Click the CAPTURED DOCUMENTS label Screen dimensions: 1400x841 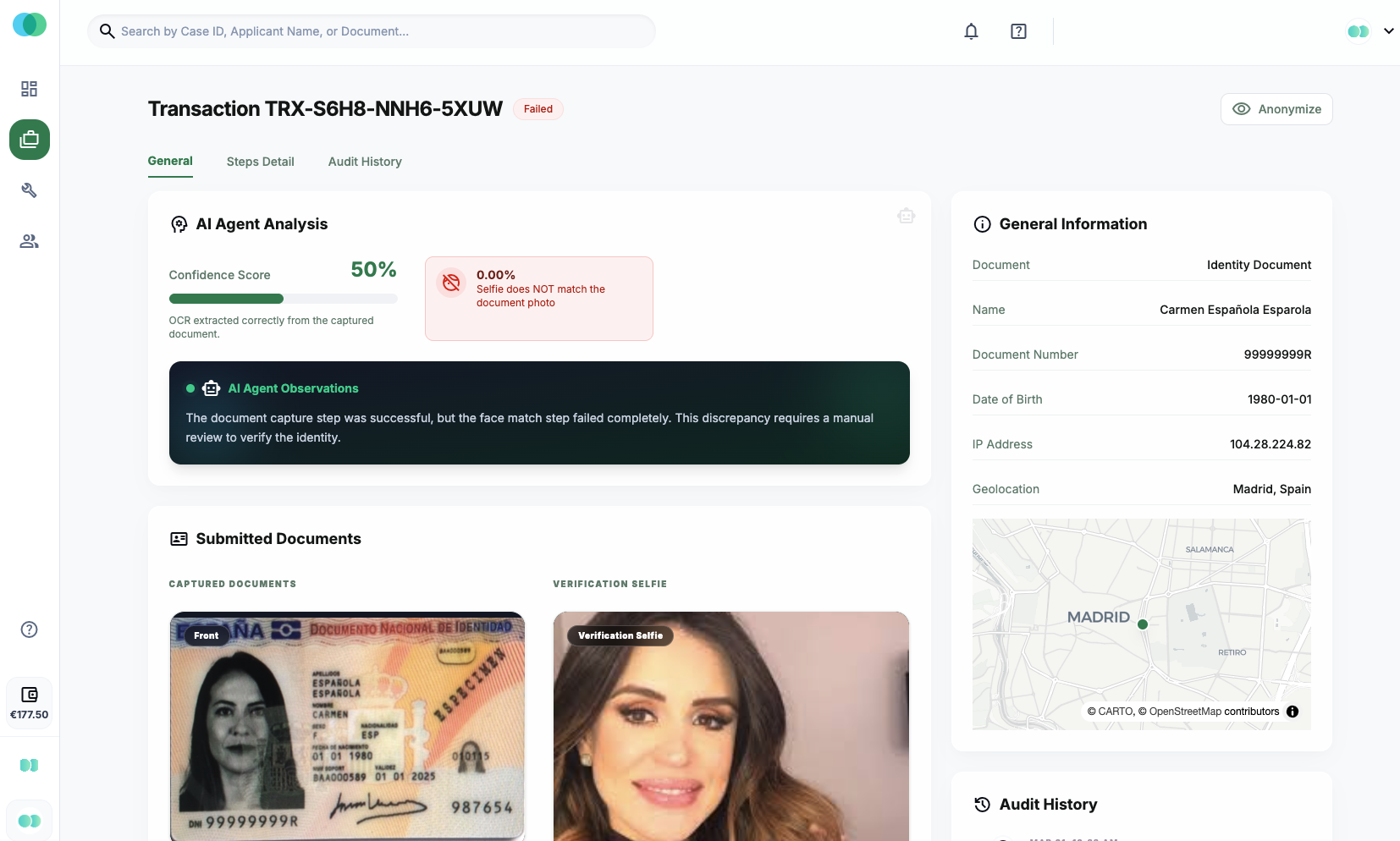tap(233, 584)
